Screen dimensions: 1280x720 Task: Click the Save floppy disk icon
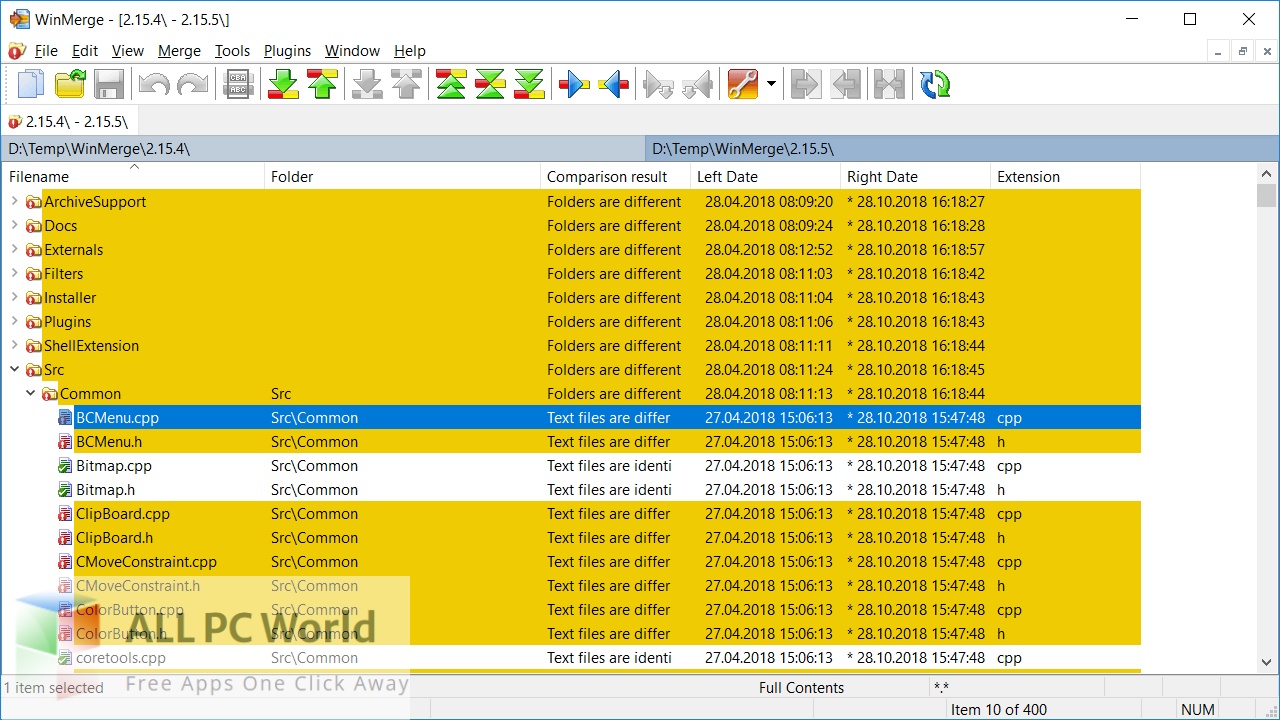pos(108,85)
